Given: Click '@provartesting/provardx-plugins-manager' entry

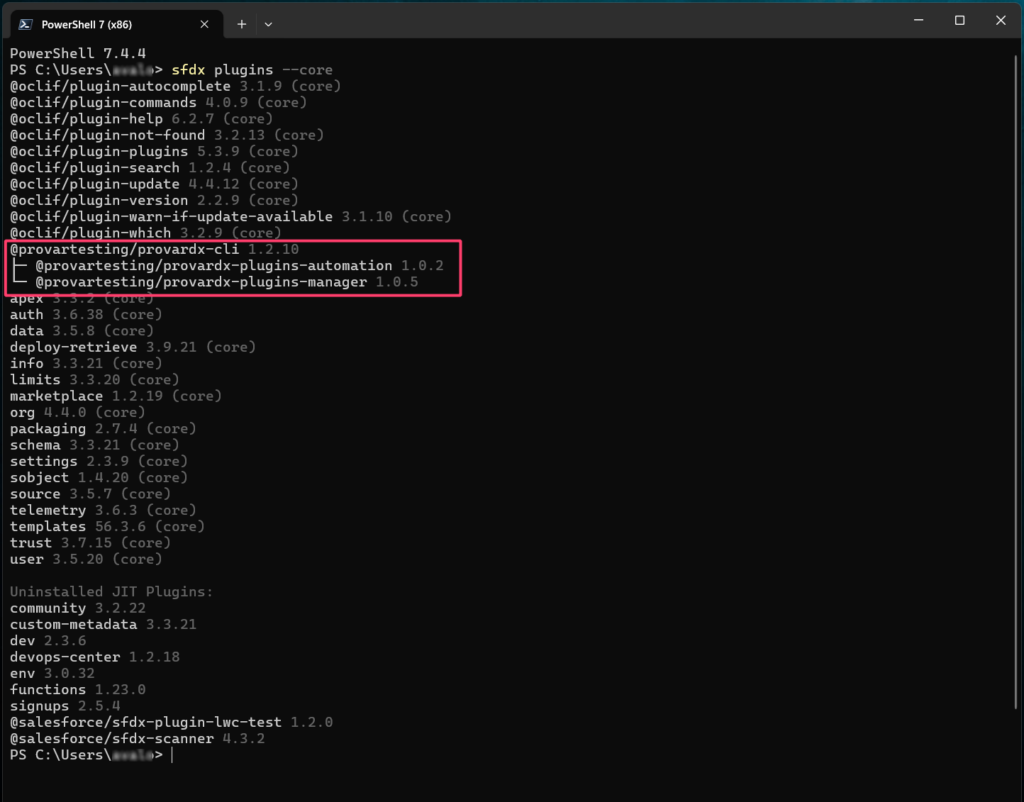Looking at the screenshot, I should (227, 282).
